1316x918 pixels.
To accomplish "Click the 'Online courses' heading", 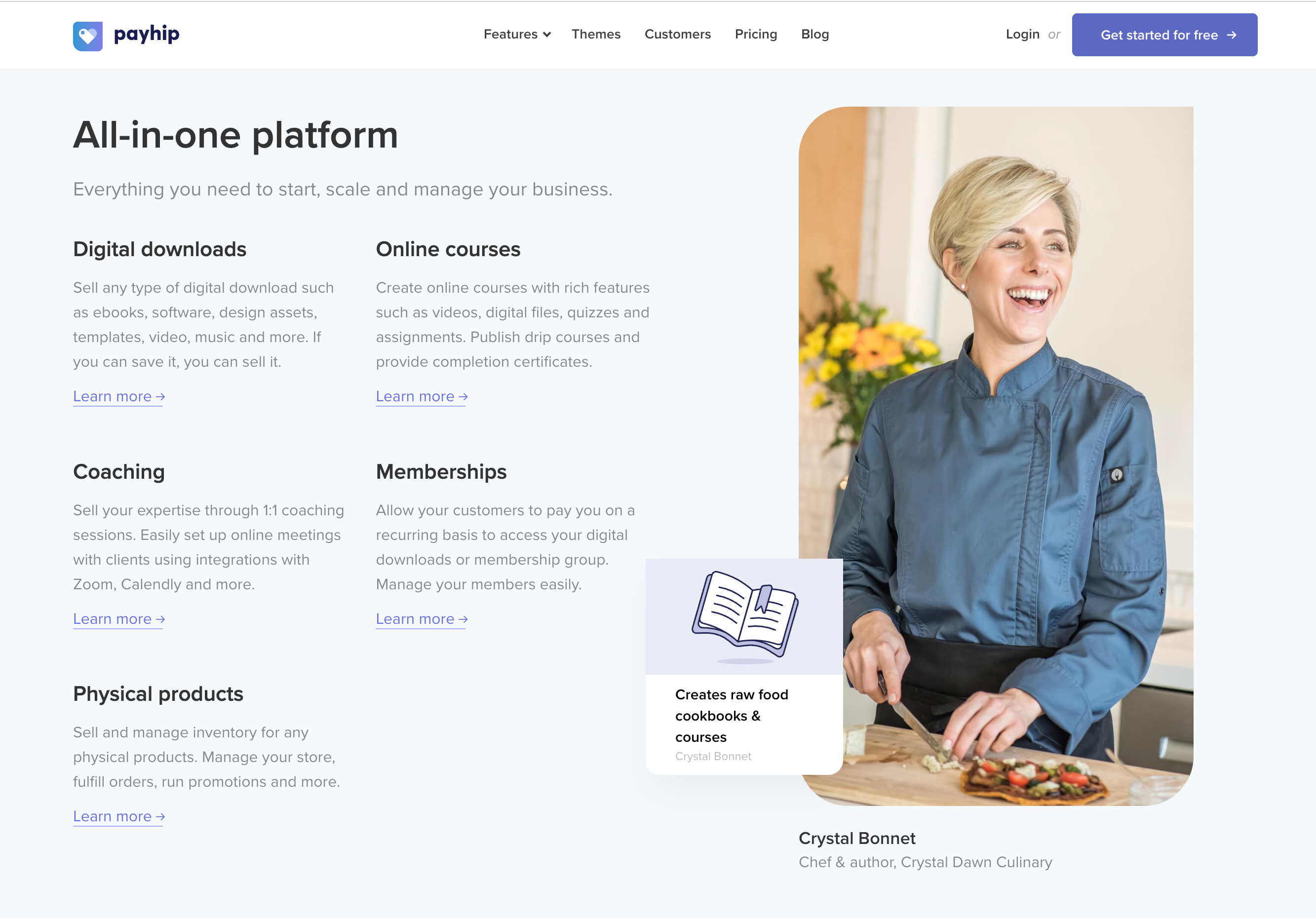I will click(x=448, y=249).
